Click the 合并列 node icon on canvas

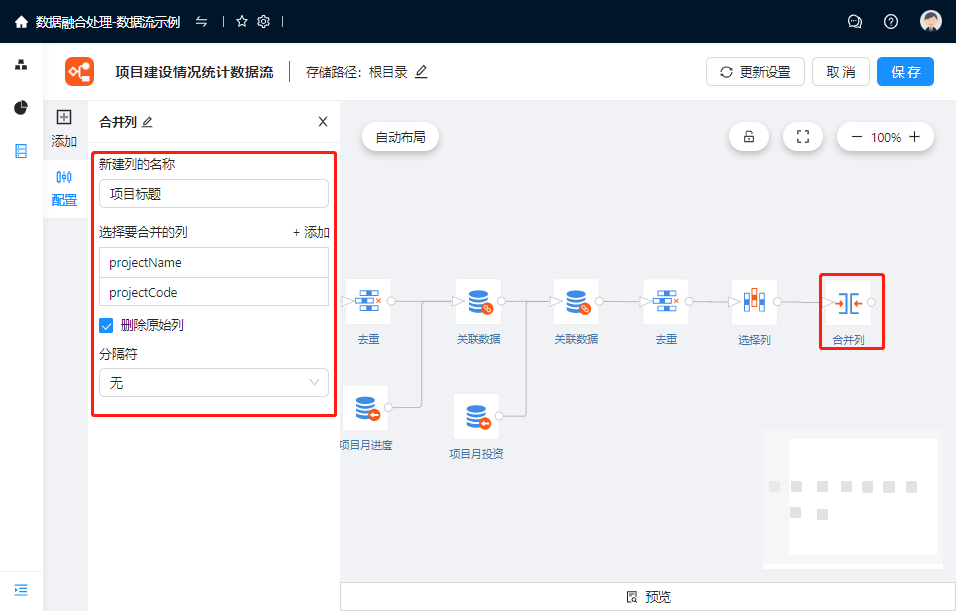tap(848, 302)
